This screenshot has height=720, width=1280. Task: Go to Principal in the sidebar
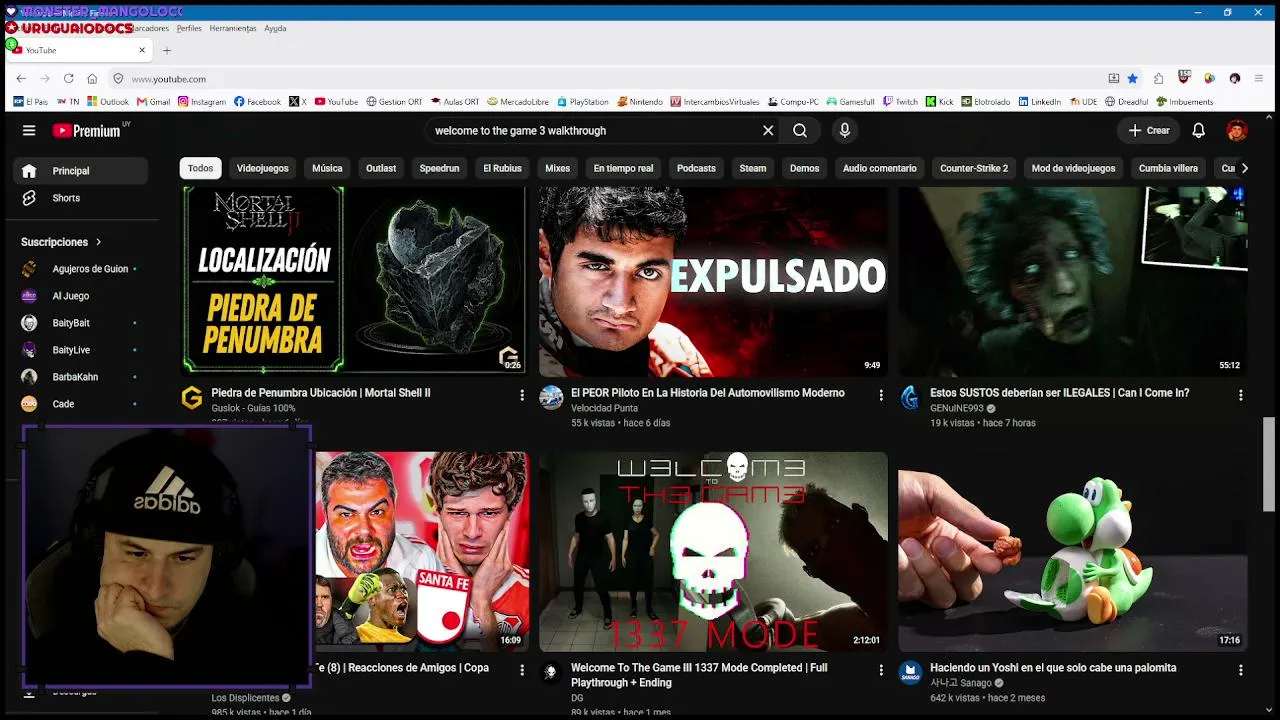[80, 171]
